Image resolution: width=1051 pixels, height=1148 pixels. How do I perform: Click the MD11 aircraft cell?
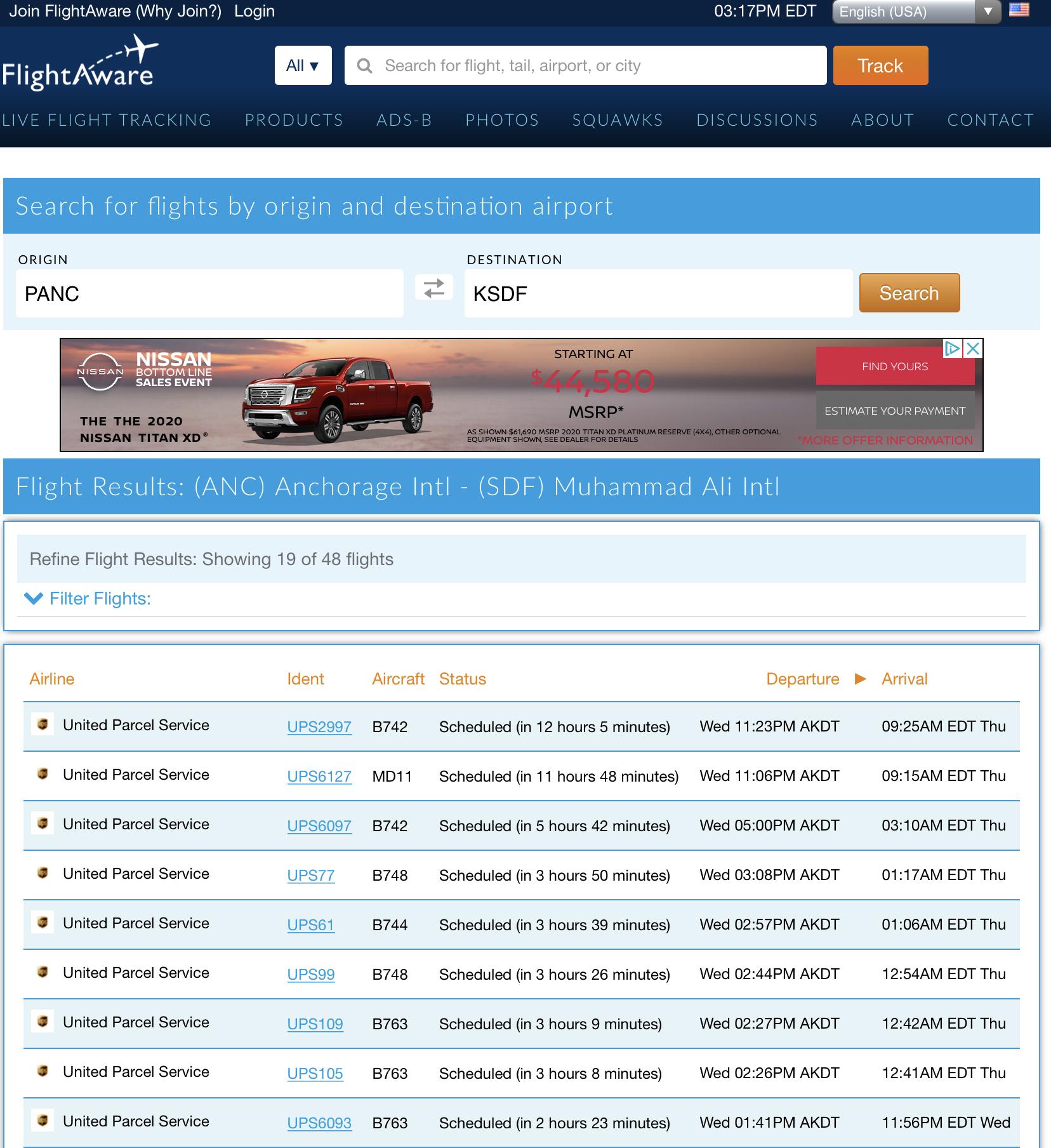(392, 776)
